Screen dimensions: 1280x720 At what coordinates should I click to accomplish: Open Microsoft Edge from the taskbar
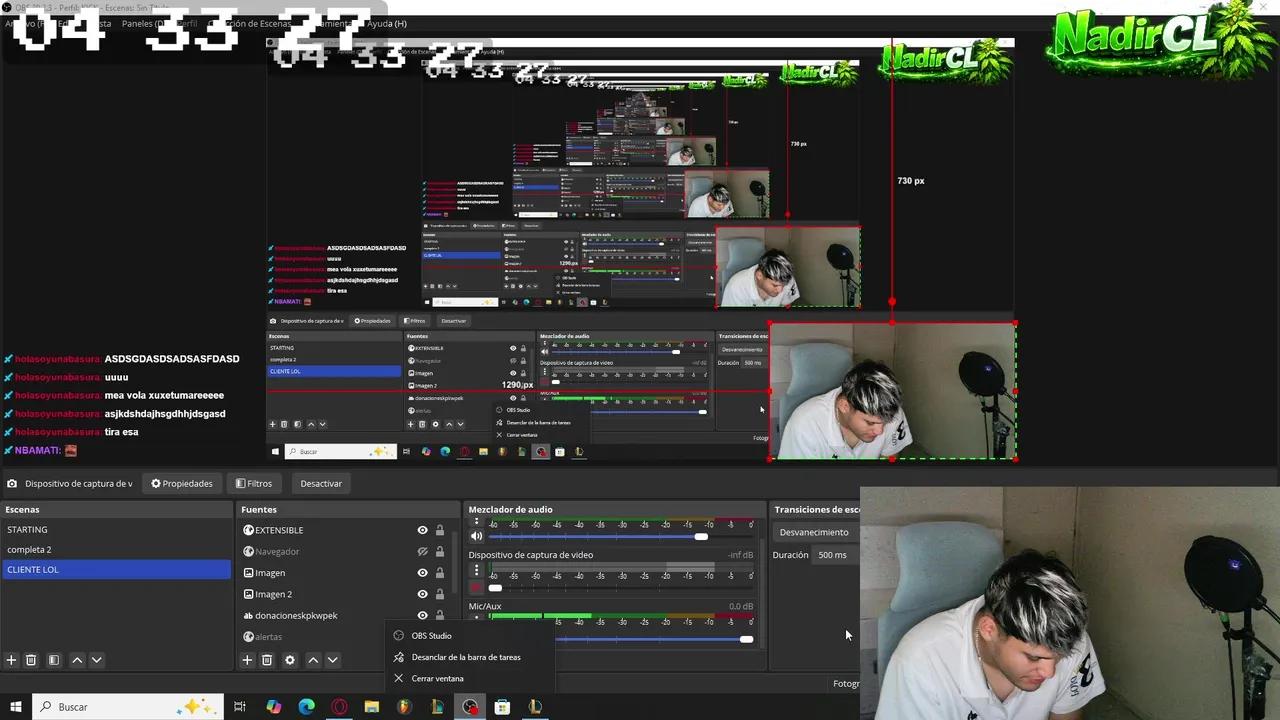pyautogui.click(x=307, y=707)
